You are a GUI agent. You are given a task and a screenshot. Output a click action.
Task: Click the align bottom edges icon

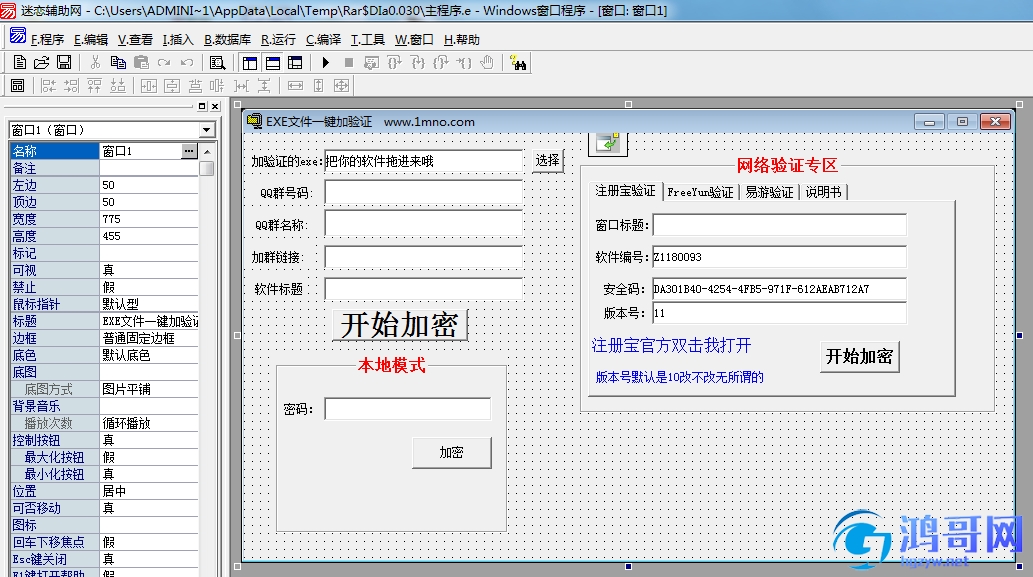[118, 86]
